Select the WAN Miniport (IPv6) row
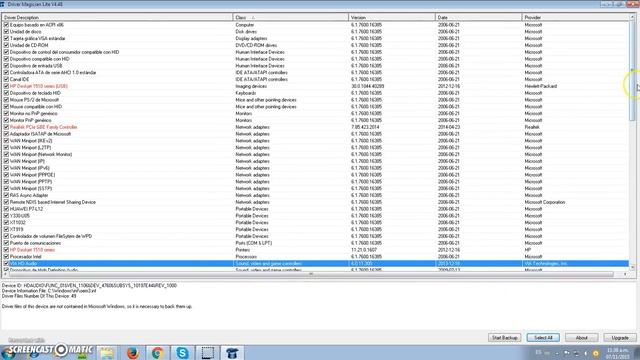Screen dimensions: 640x360 coord(316,168)
